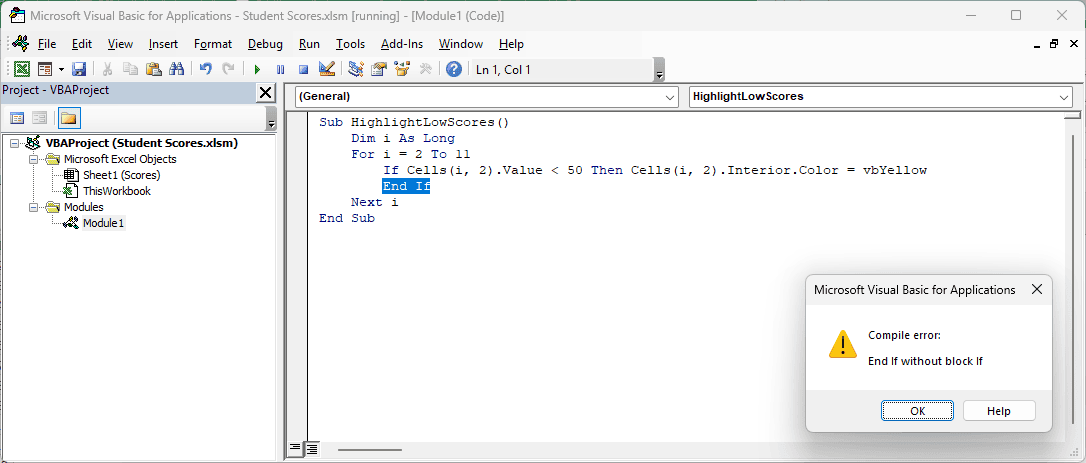Click Help in the compile error dialog

tap(999, 410)
